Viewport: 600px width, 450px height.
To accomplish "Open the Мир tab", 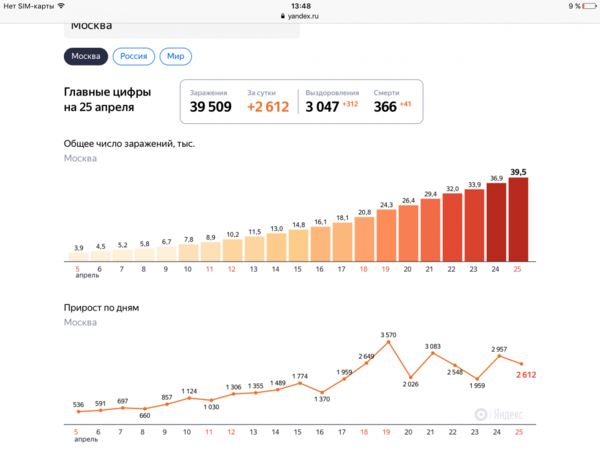I will pos(175,56).
